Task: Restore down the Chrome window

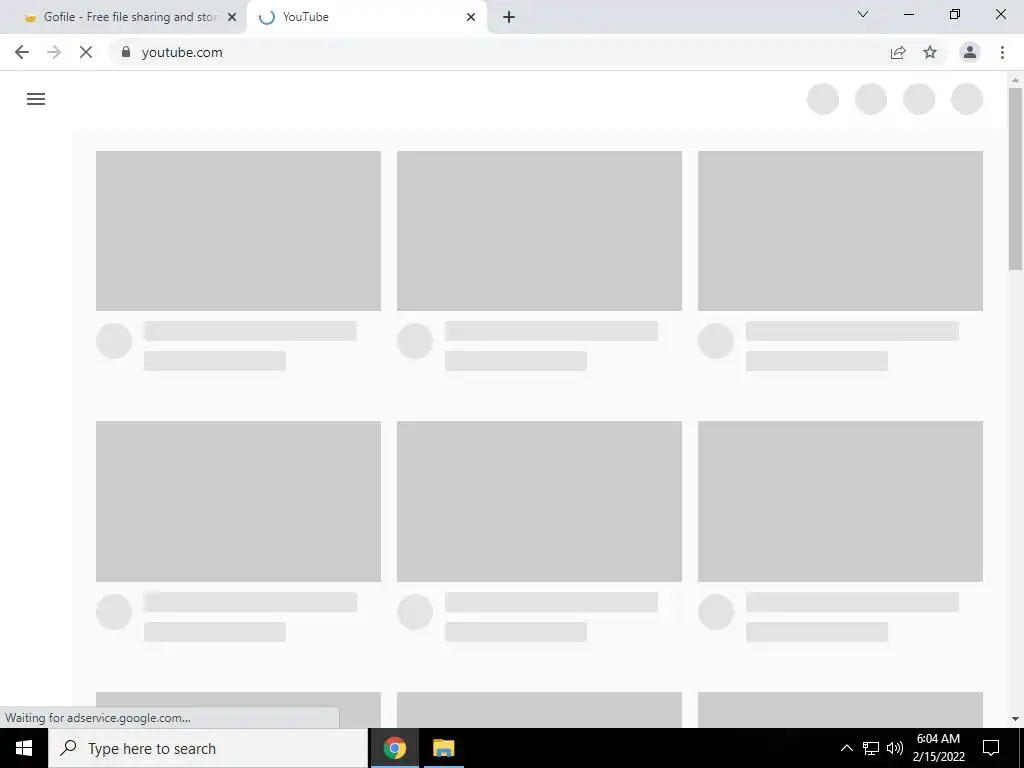Action: click(955, 14)
